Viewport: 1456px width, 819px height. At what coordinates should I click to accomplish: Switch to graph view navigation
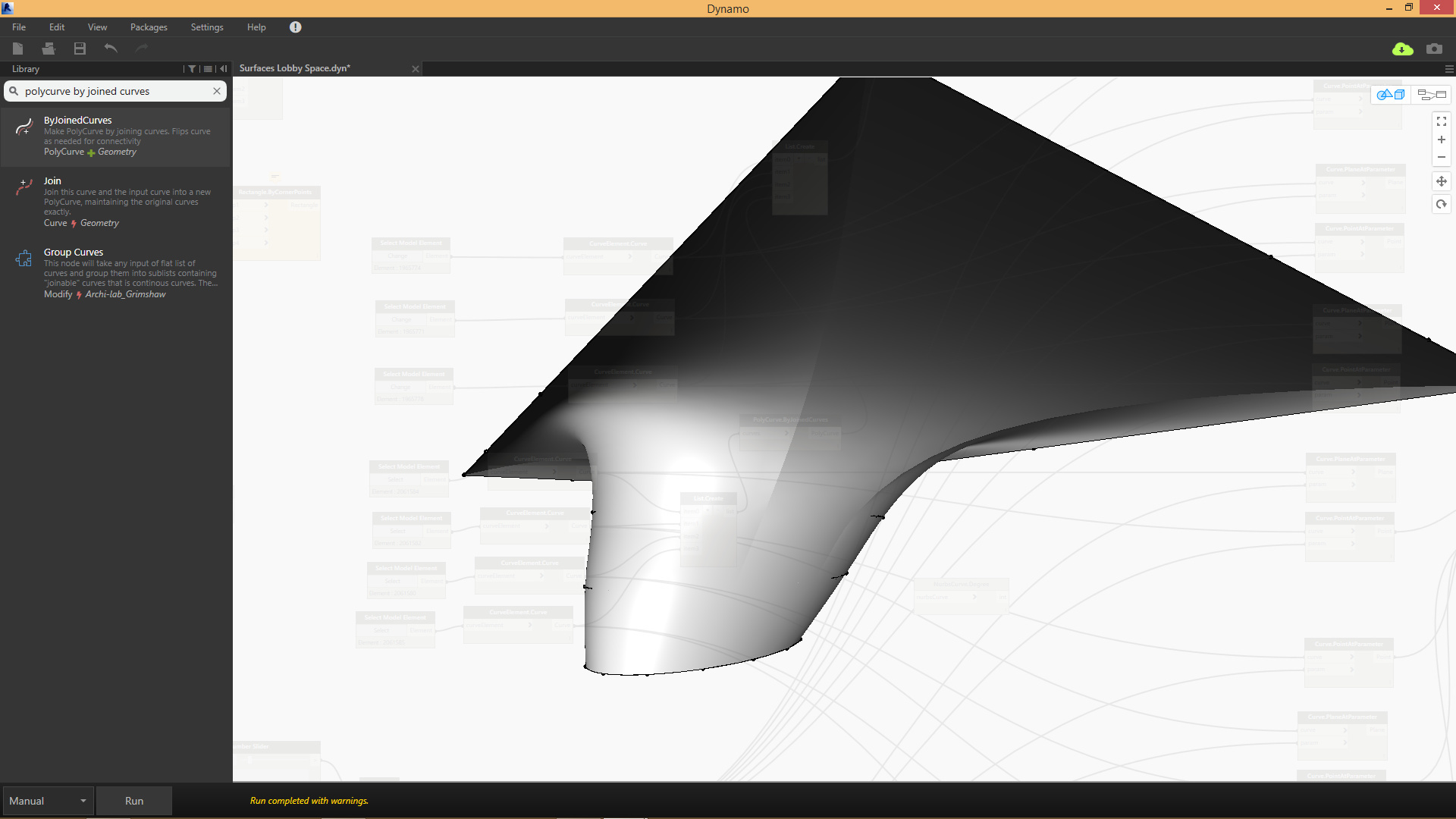tap(1432, 95)
